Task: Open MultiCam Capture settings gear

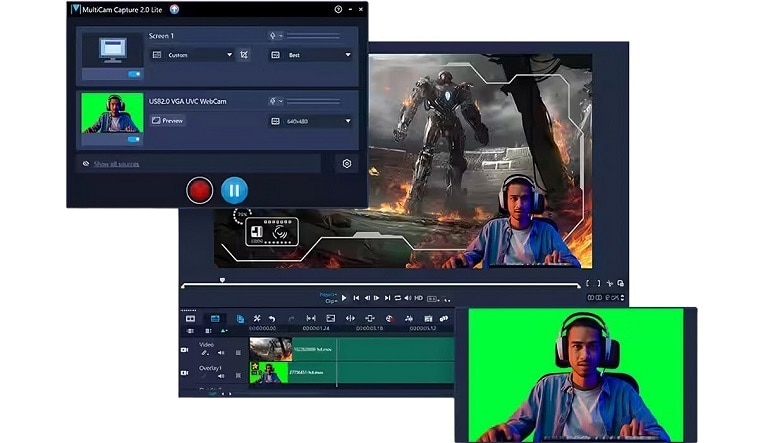Action: click(347, 164)
